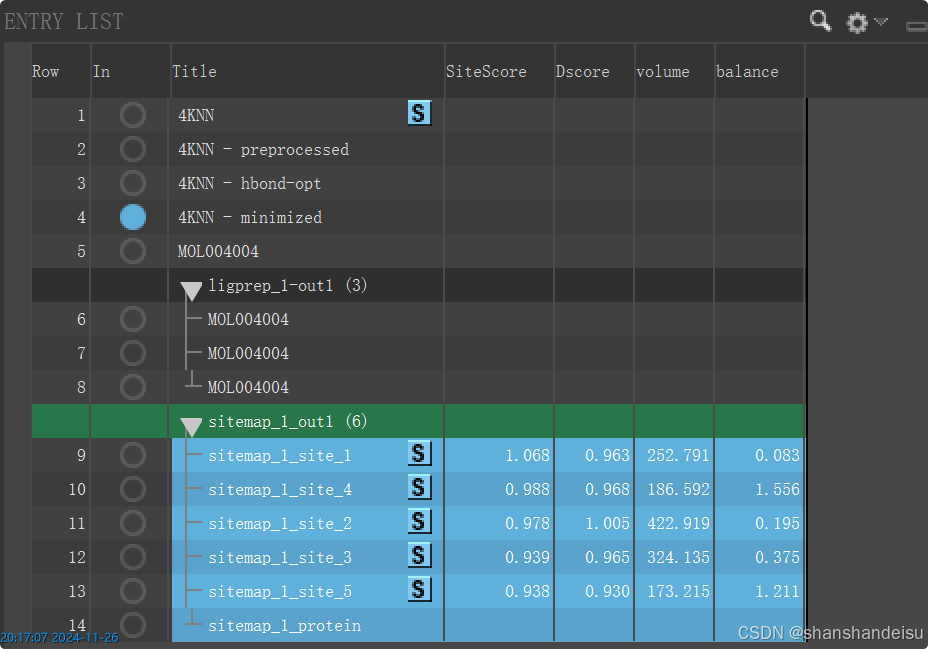This screenshot has width=928, height=649.
Task: Include row 1 4KNN in workspace
Action: [133, 115]
